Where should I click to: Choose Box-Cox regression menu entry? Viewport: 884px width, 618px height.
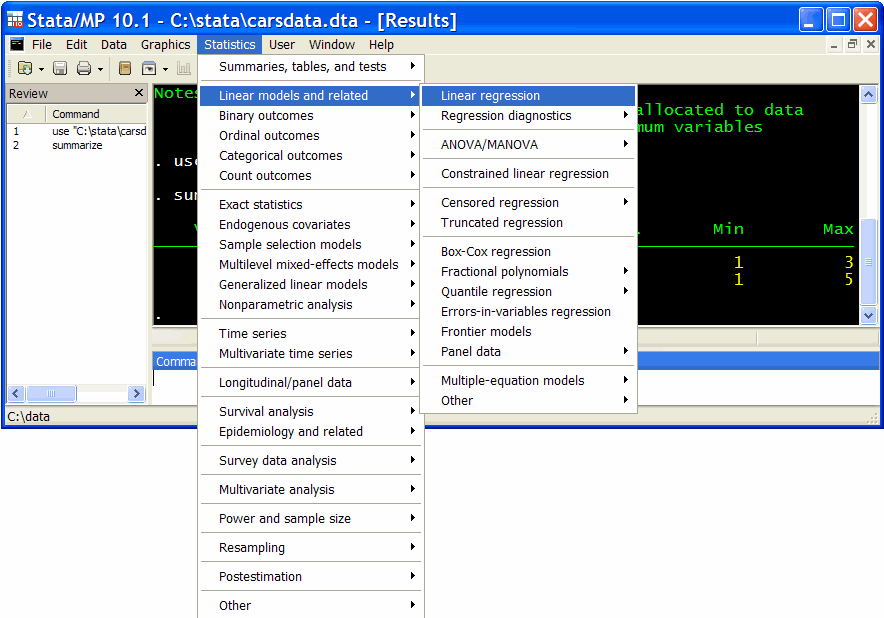tap(496, 252)
